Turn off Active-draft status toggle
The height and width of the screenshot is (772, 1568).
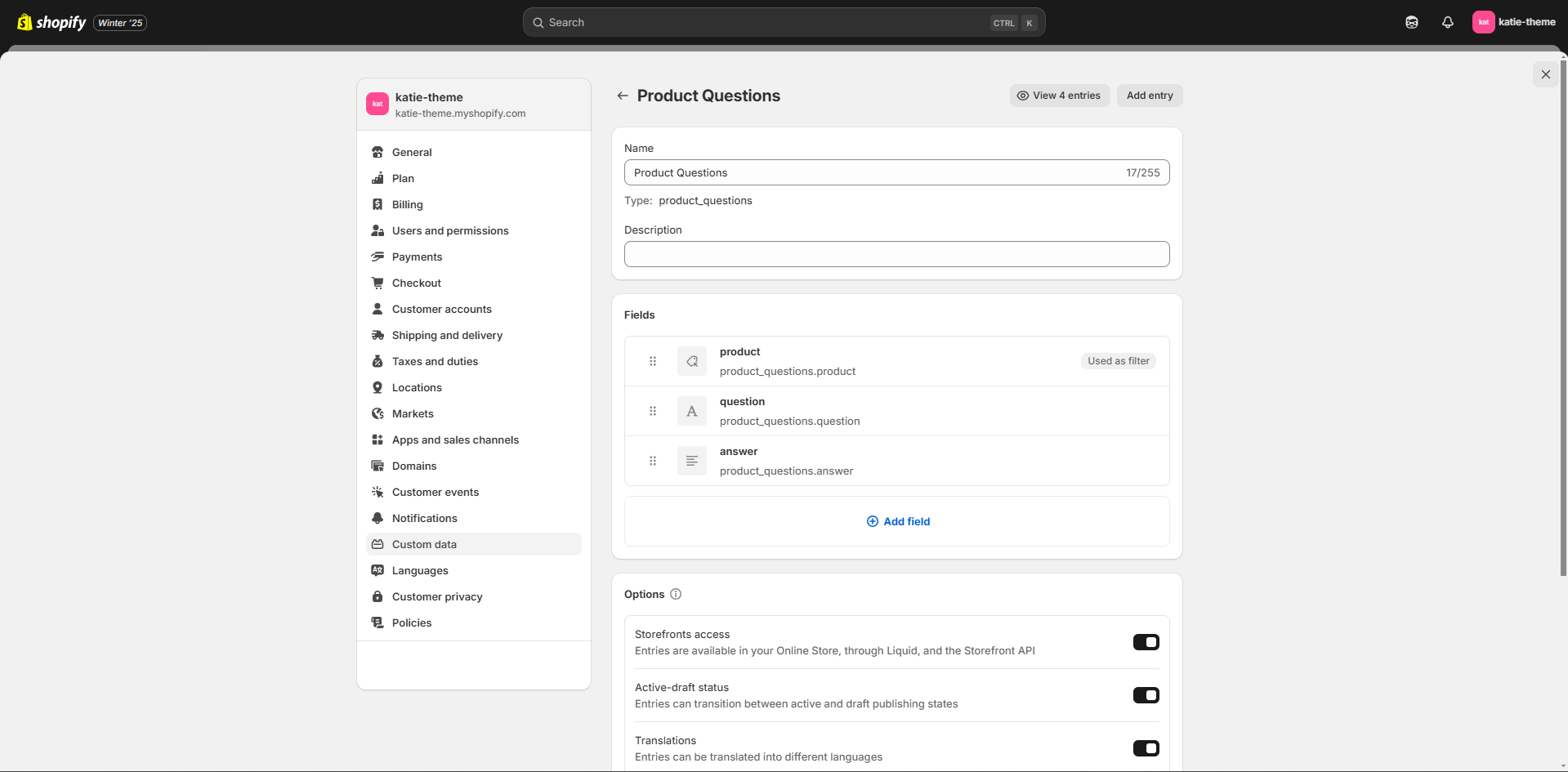click(x=1146, y=695)
